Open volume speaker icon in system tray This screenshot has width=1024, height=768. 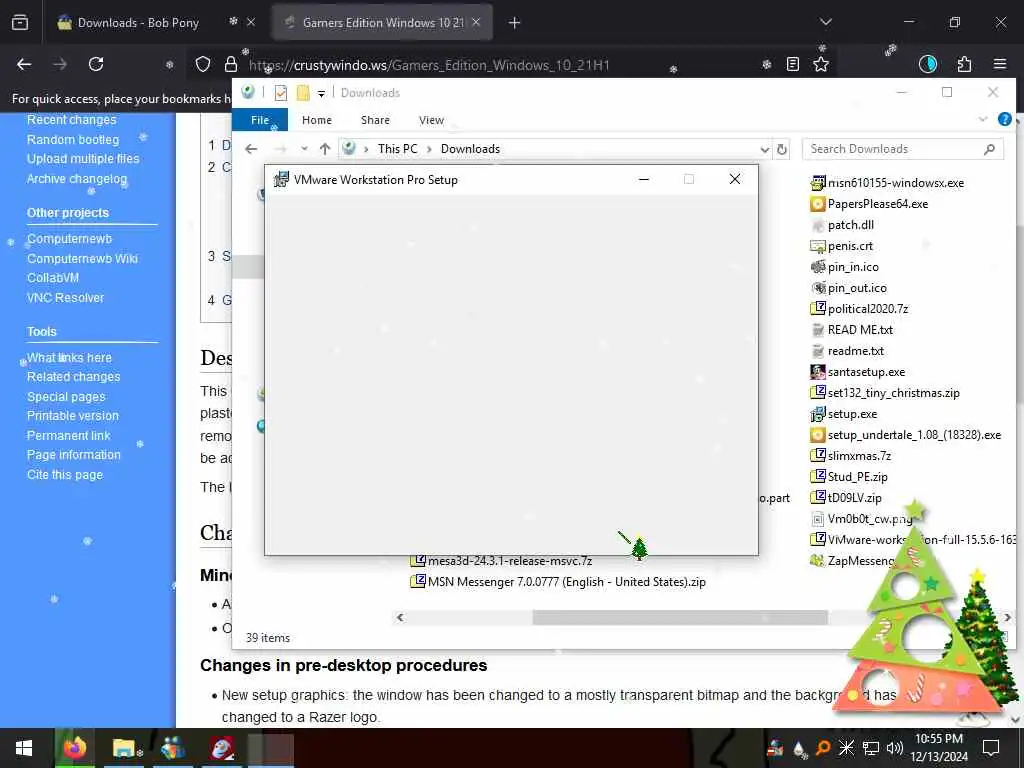point(895,748)
